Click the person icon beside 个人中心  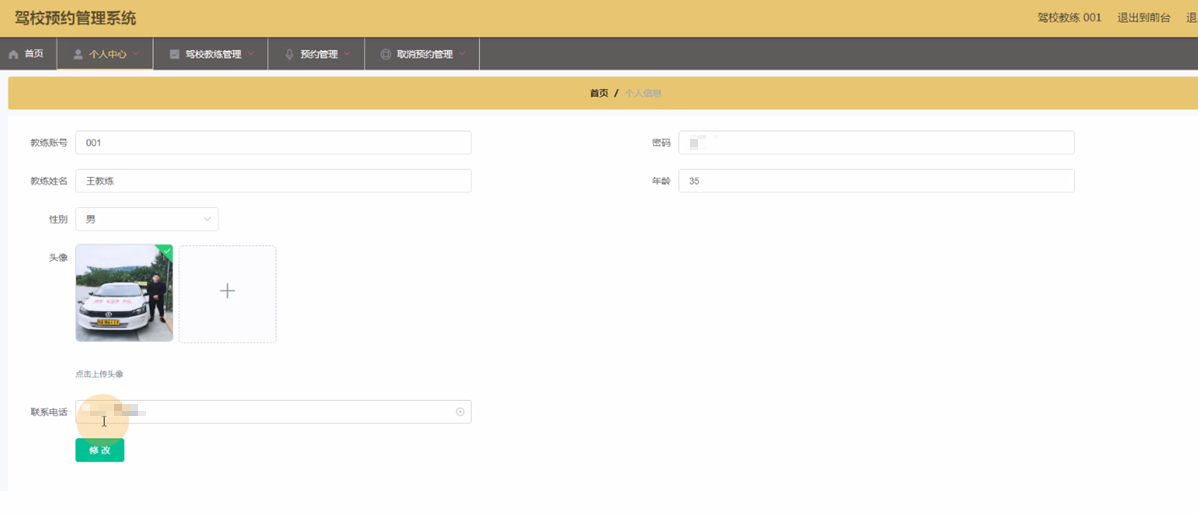78,54
